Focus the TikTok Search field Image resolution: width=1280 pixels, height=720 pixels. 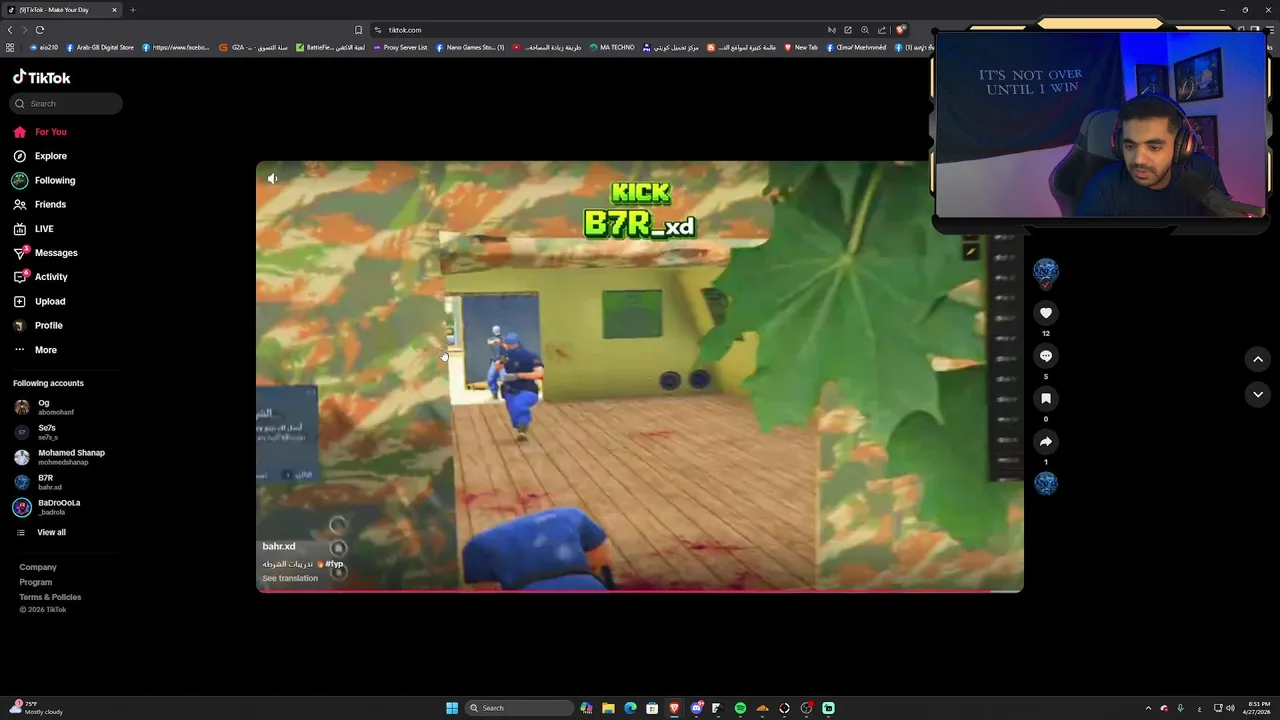point(66,103)
